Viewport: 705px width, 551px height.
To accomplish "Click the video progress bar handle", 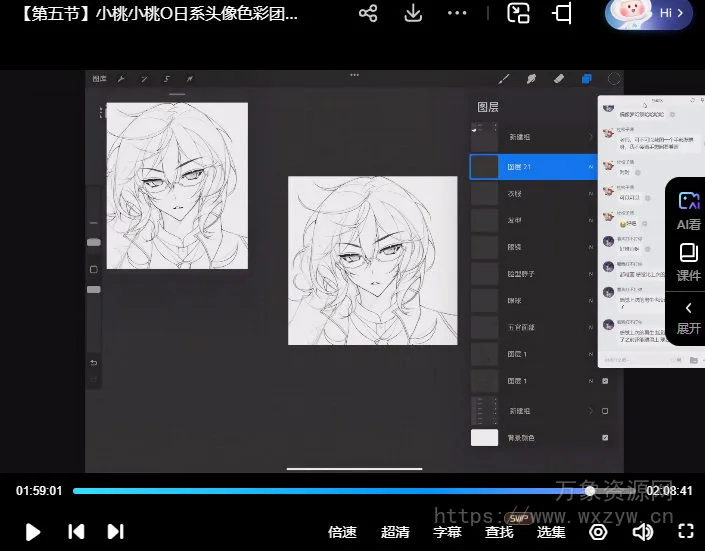I will coord(590,491).
